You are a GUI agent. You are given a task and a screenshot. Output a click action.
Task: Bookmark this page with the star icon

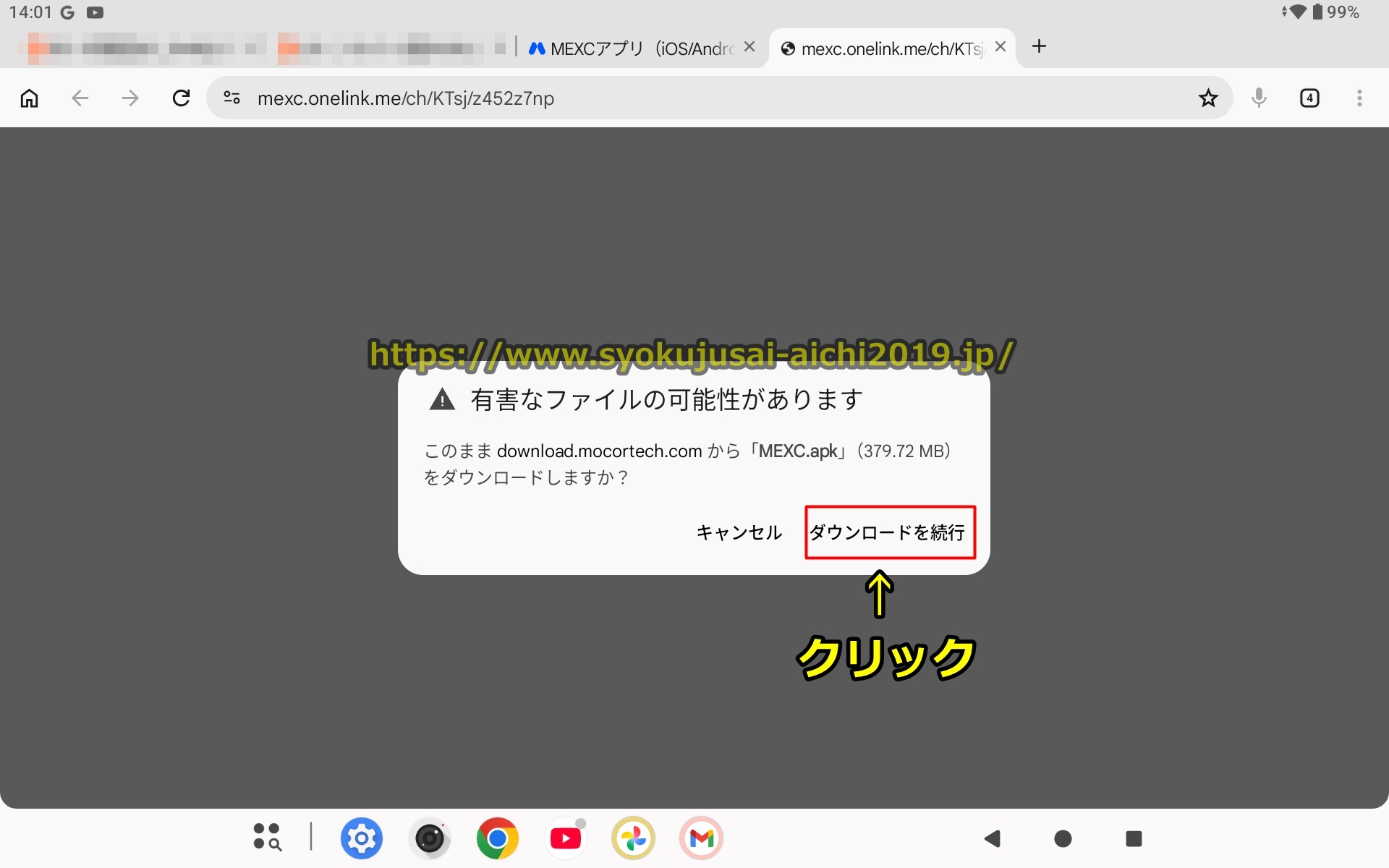pos(1208,98)
